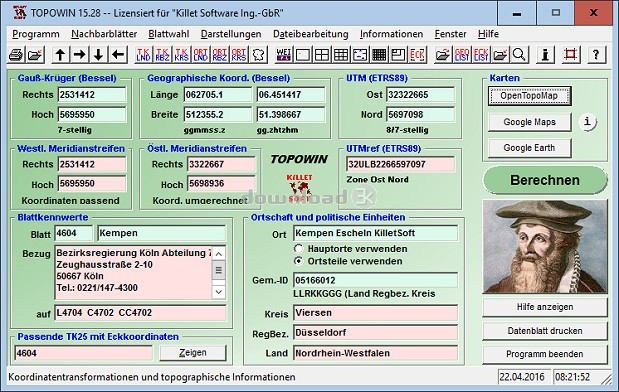The image size is (619, 392).
Task: Click the three-by-three grid toolbar icon
Action: tap(341, 54)
